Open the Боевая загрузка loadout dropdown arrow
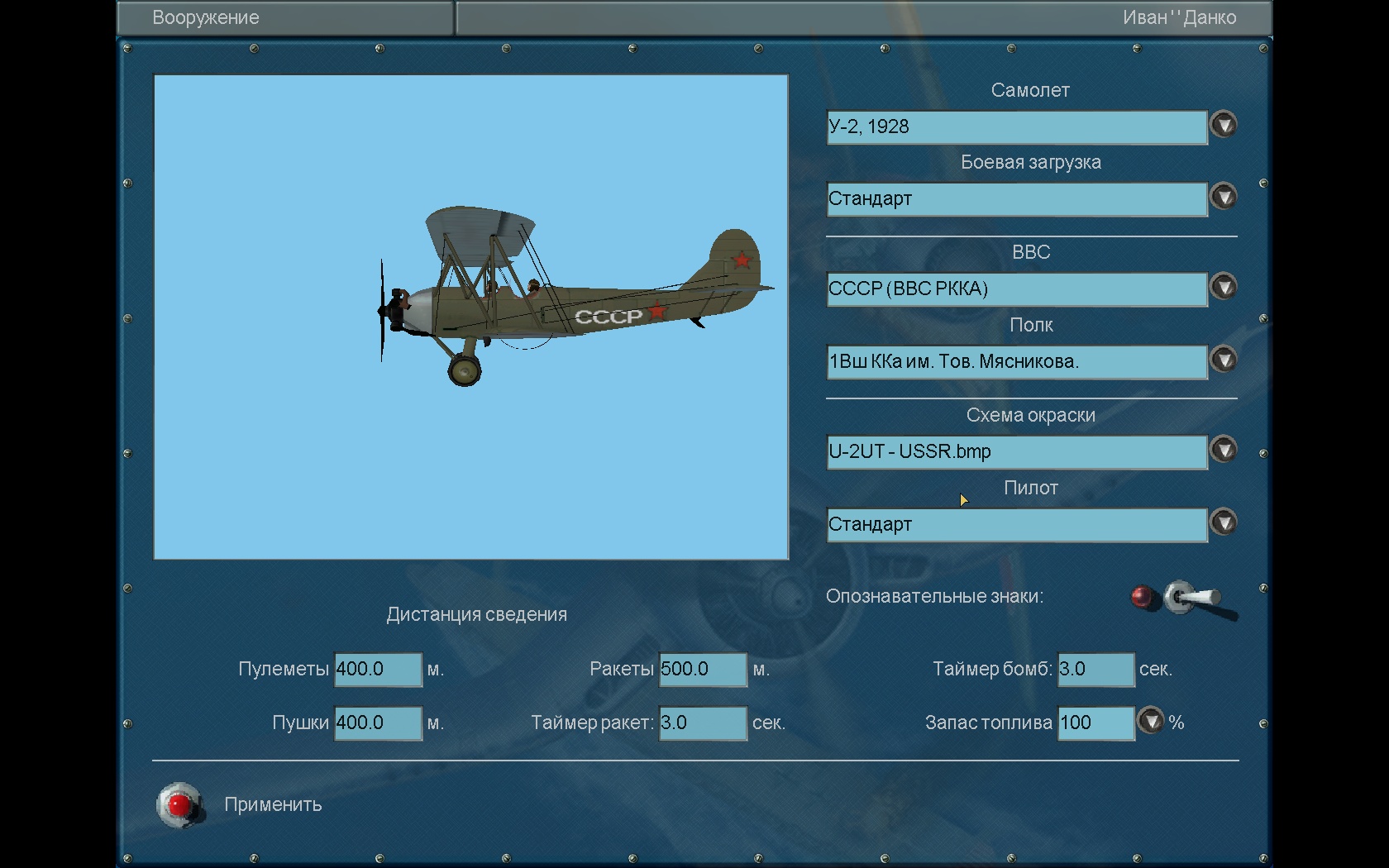 (1224, 197)
